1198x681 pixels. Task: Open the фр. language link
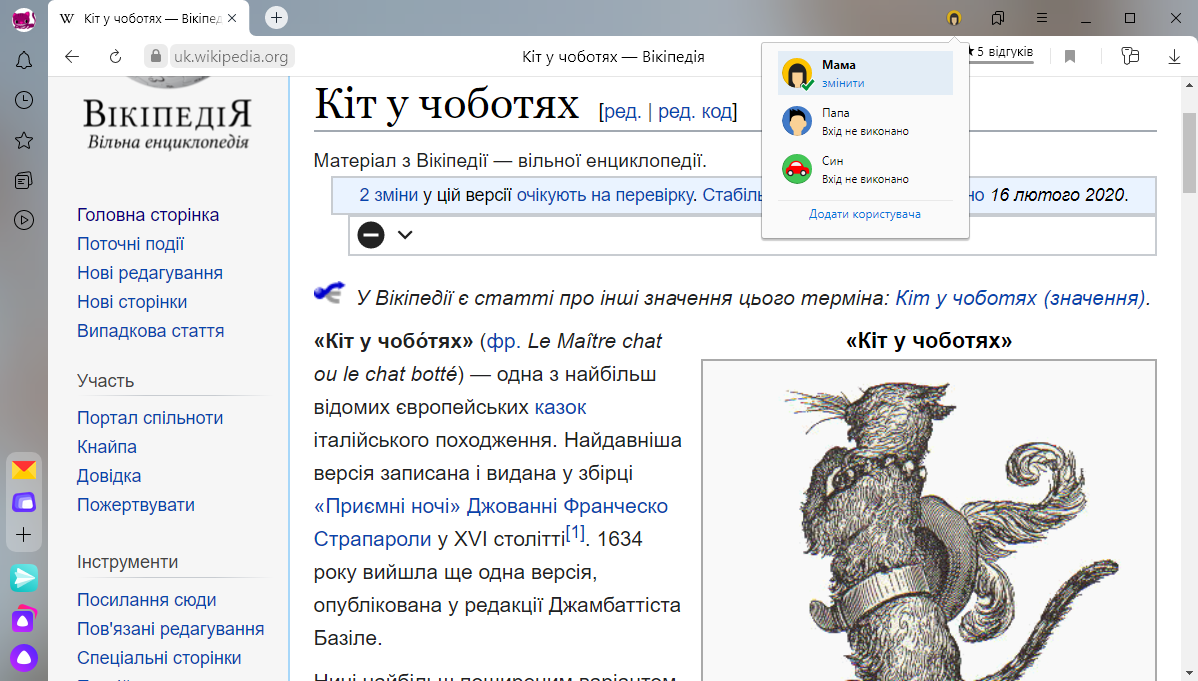click(503, 341)
